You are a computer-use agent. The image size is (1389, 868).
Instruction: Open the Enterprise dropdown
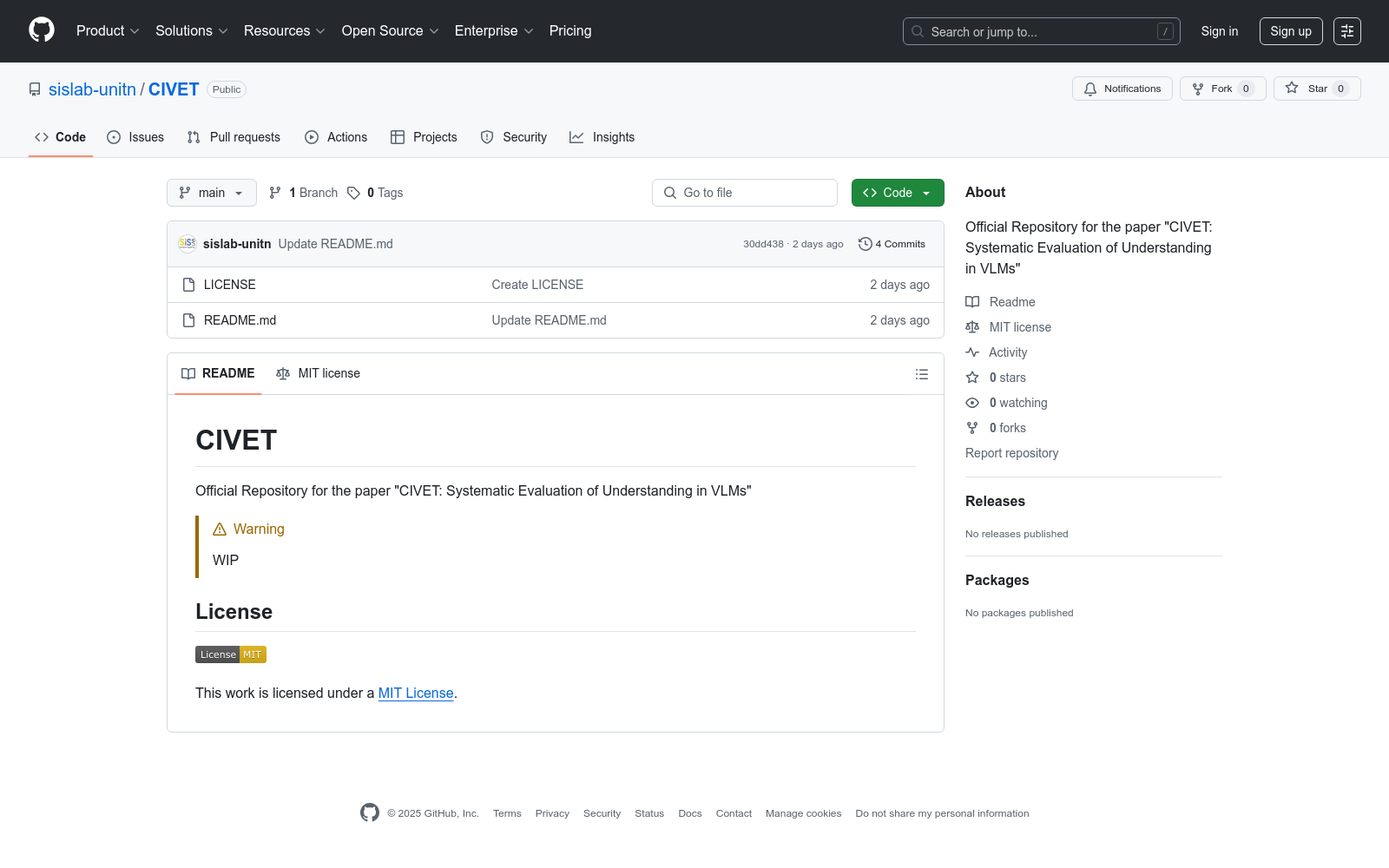click(494, 31)
